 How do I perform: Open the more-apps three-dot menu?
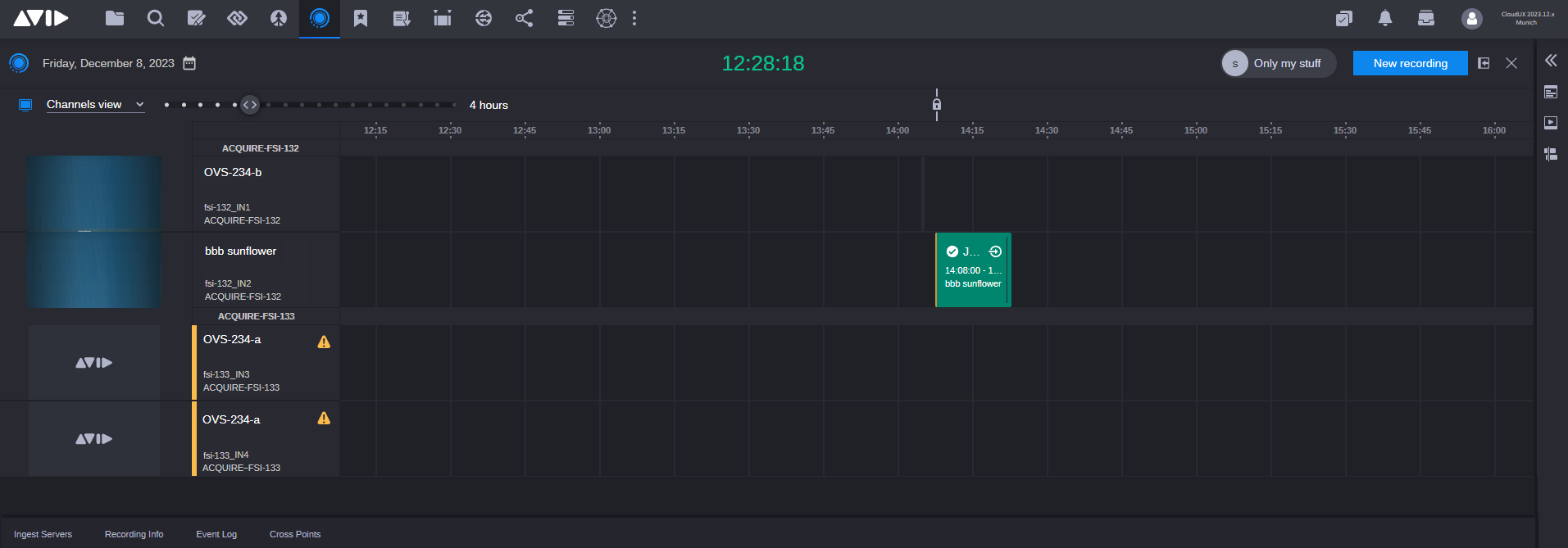click(634, 18)
